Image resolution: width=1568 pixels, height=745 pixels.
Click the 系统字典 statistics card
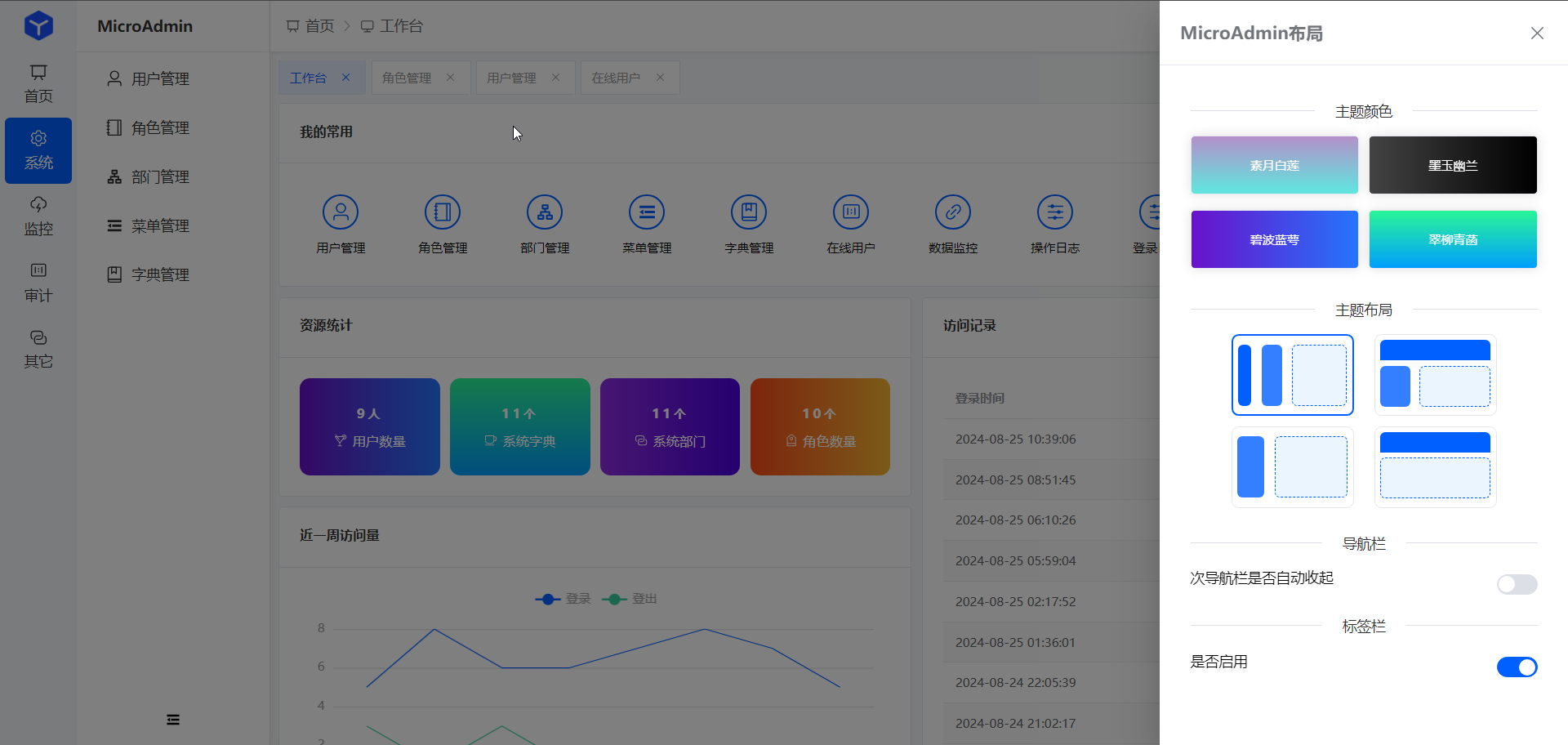click(x=520, y=426)
